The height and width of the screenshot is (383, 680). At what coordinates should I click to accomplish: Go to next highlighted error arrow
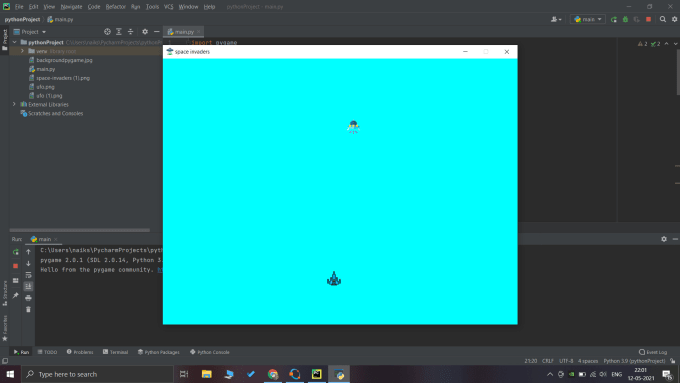coord(675,44)
